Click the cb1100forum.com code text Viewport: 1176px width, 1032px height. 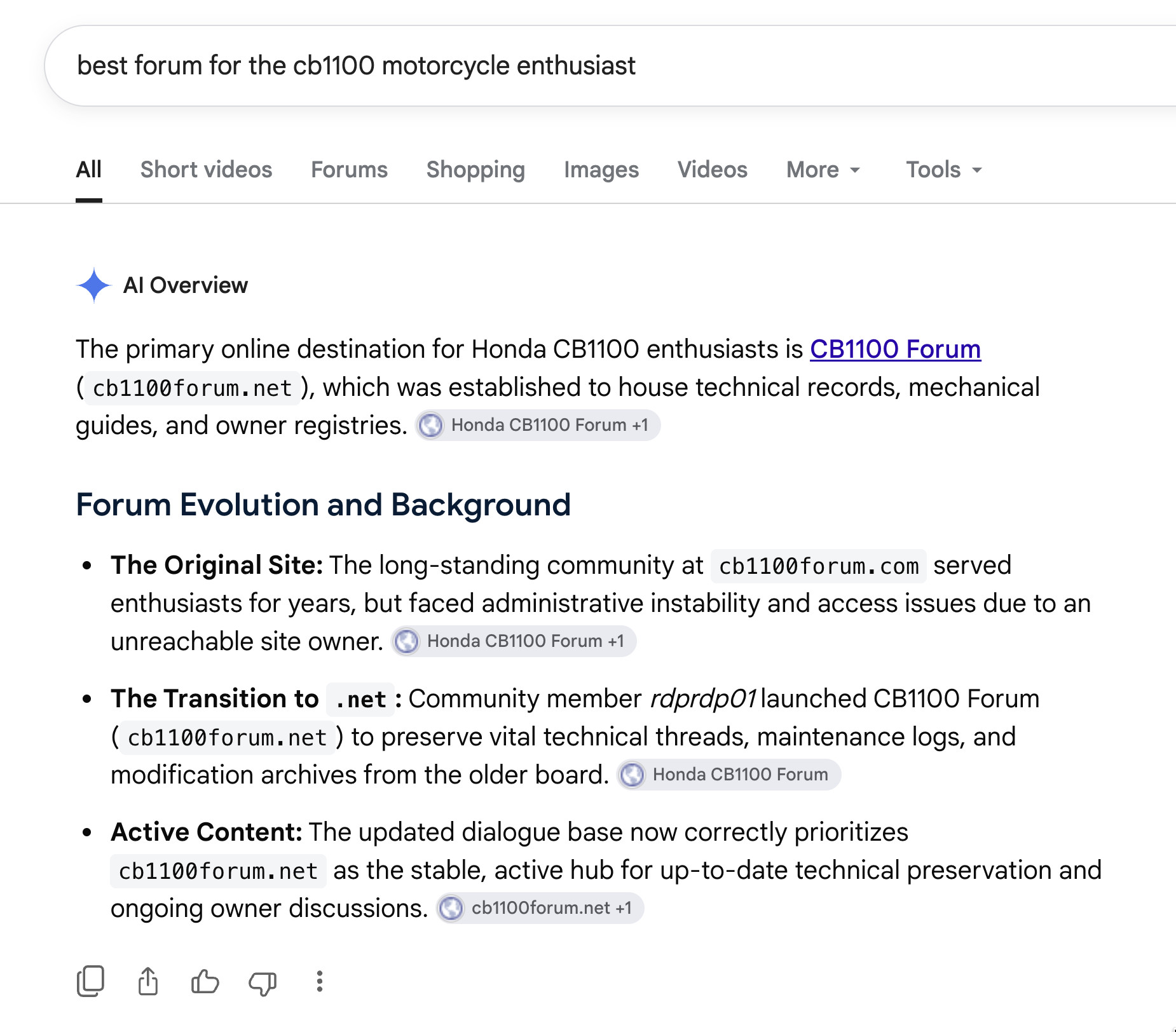tap(818, 566)
